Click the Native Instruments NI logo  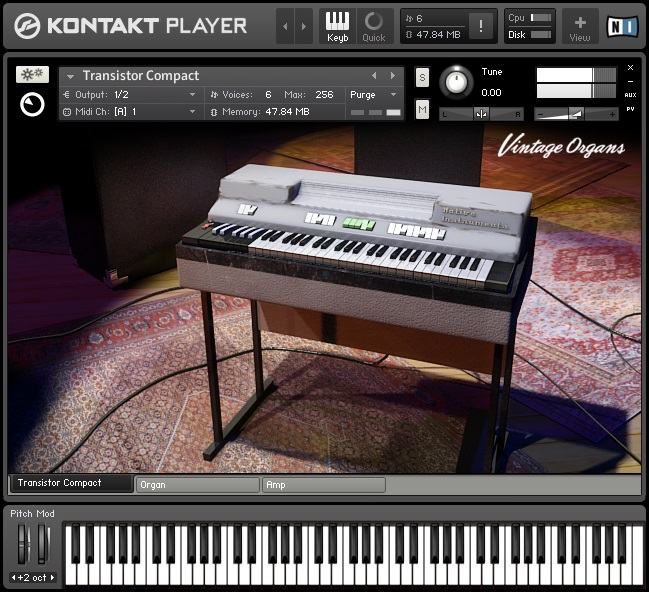click(x=622, y=26)
